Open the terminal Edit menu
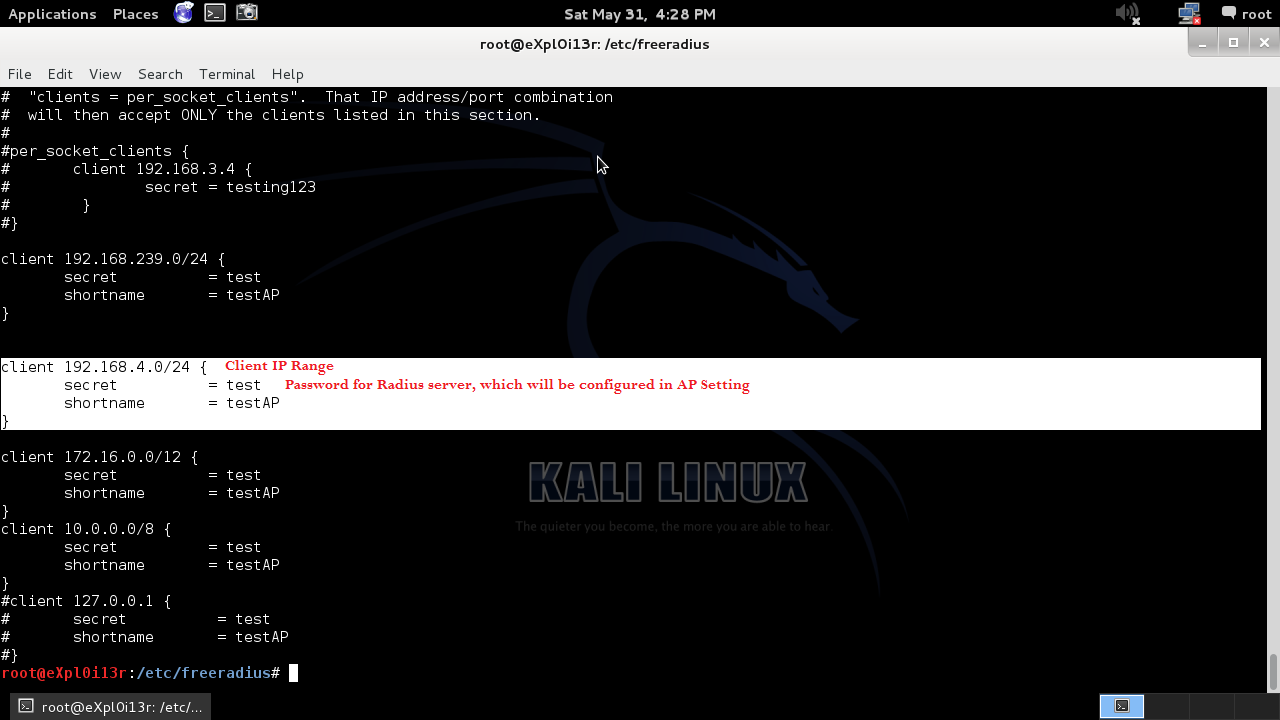1280x720 pixels. tap(60, 74)
